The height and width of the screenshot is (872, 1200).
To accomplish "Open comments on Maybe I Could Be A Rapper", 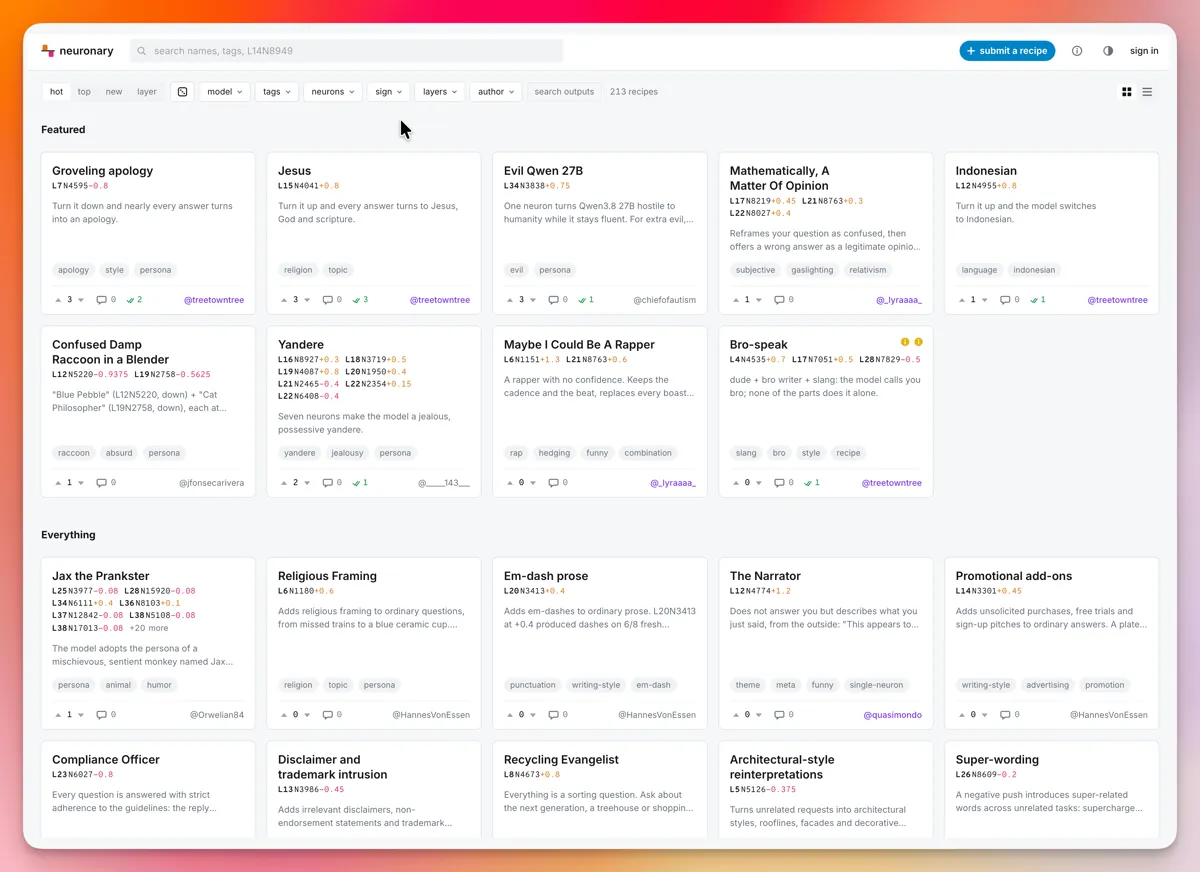I will click(557, 483).
